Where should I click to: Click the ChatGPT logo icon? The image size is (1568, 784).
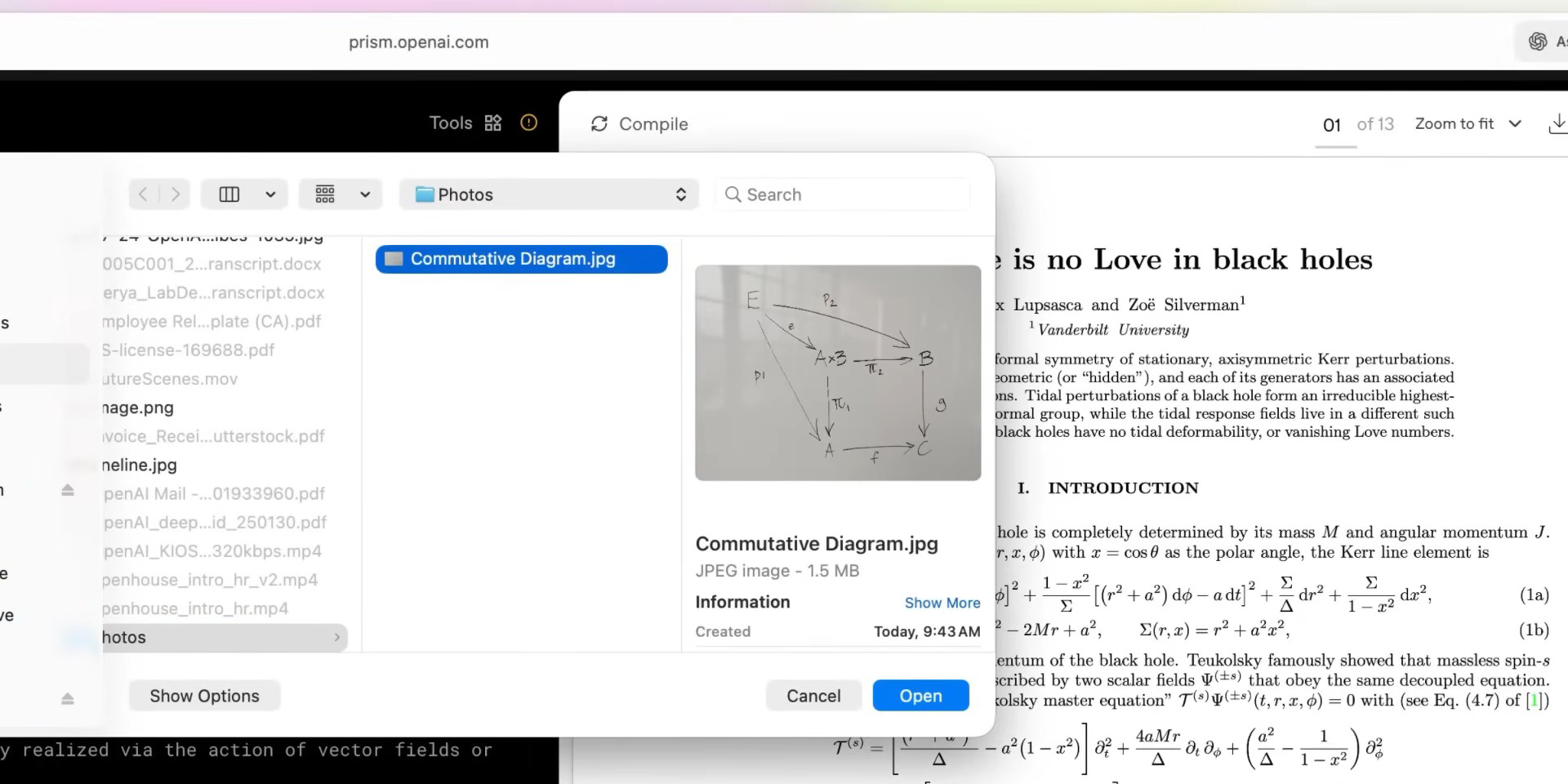click(x=1538, y=42)
